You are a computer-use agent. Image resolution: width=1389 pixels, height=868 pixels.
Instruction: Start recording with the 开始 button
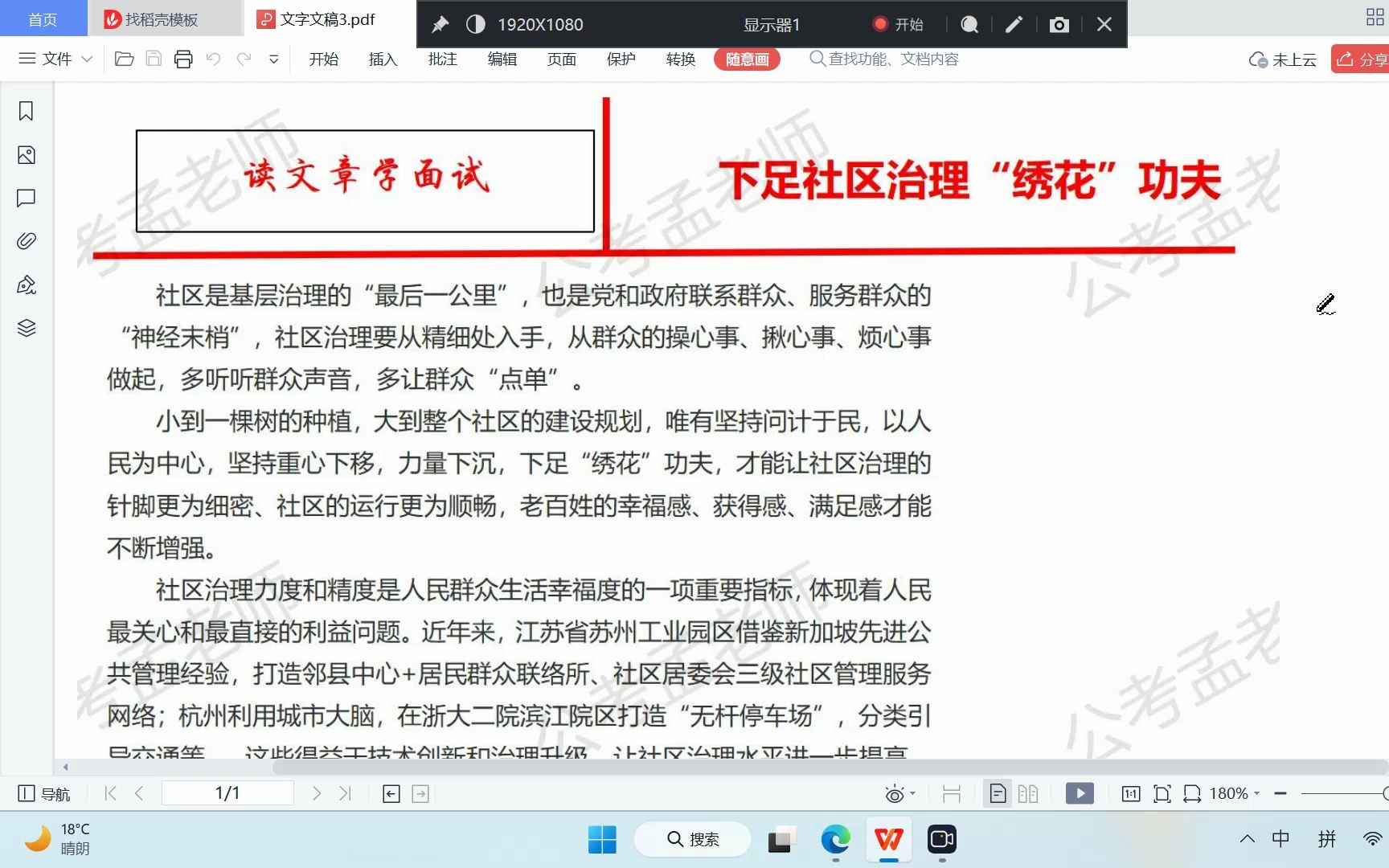(x=899, y=24)
